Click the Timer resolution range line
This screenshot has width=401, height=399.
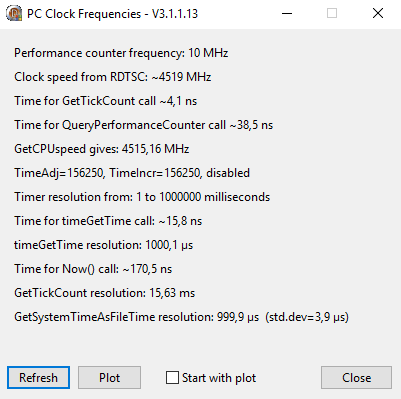[142, 197]
